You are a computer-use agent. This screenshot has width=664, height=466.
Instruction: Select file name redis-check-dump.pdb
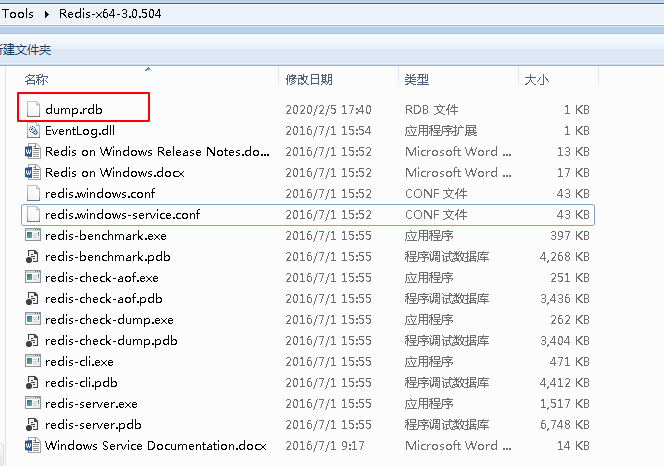click(111, 341)
